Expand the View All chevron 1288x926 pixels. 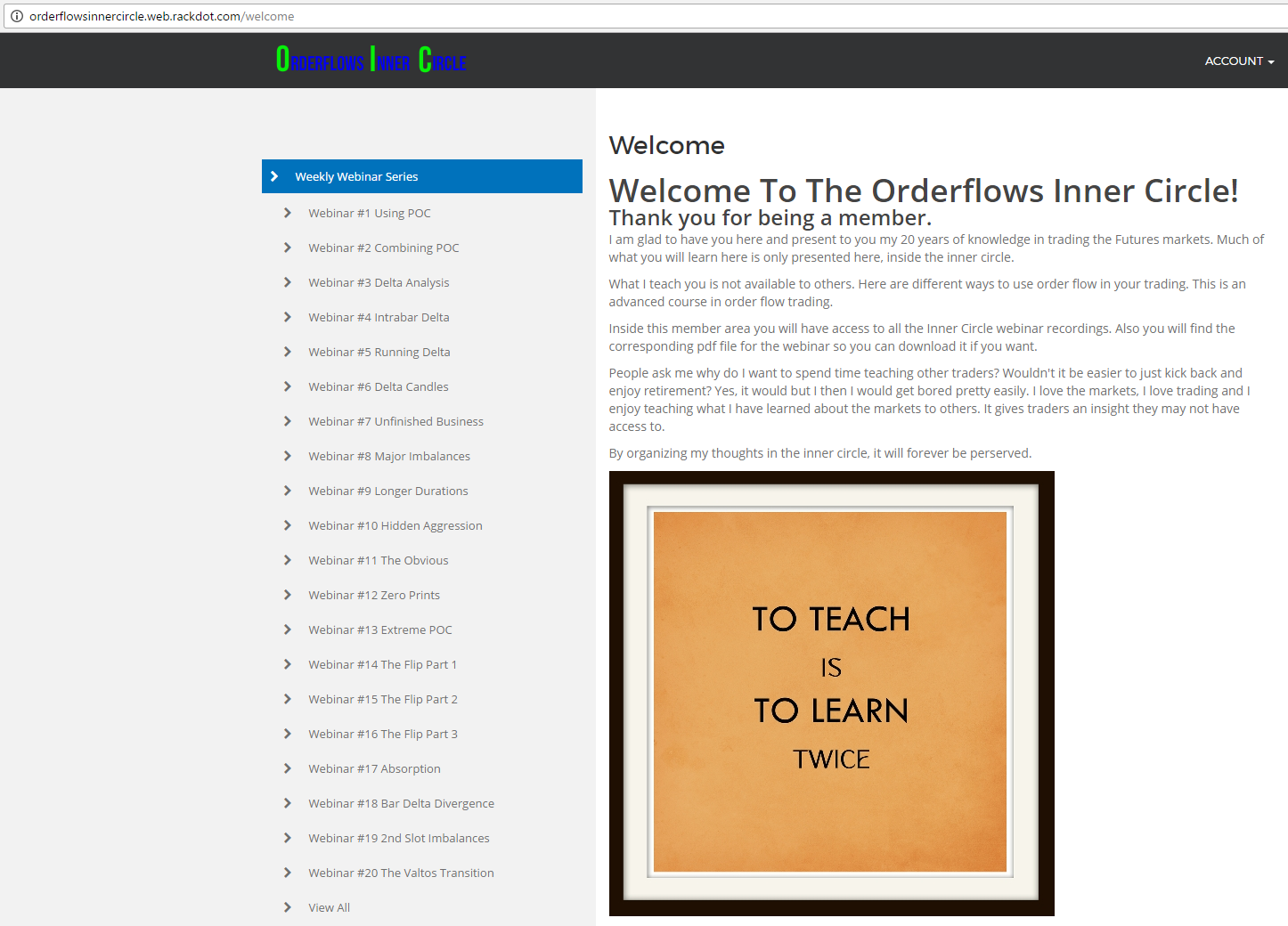(x=287, y=907)
